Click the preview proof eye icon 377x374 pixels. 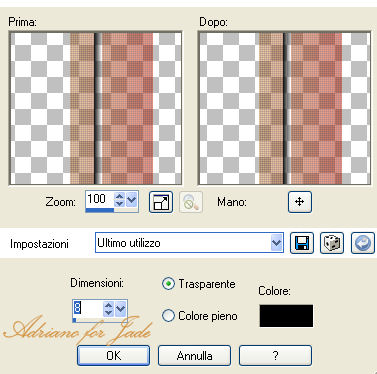click(x=191, y=202)
